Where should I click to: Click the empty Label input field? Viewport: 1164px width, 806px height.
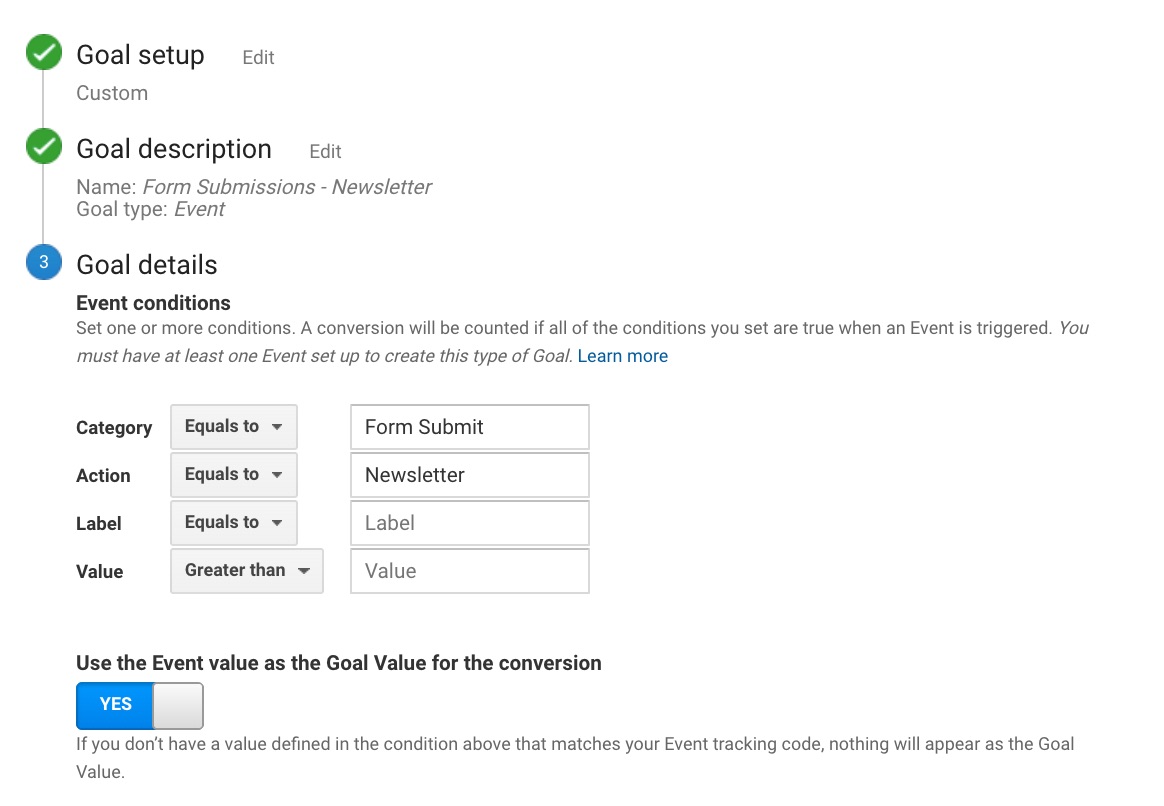pyautogui.click(x=470, y=523)
